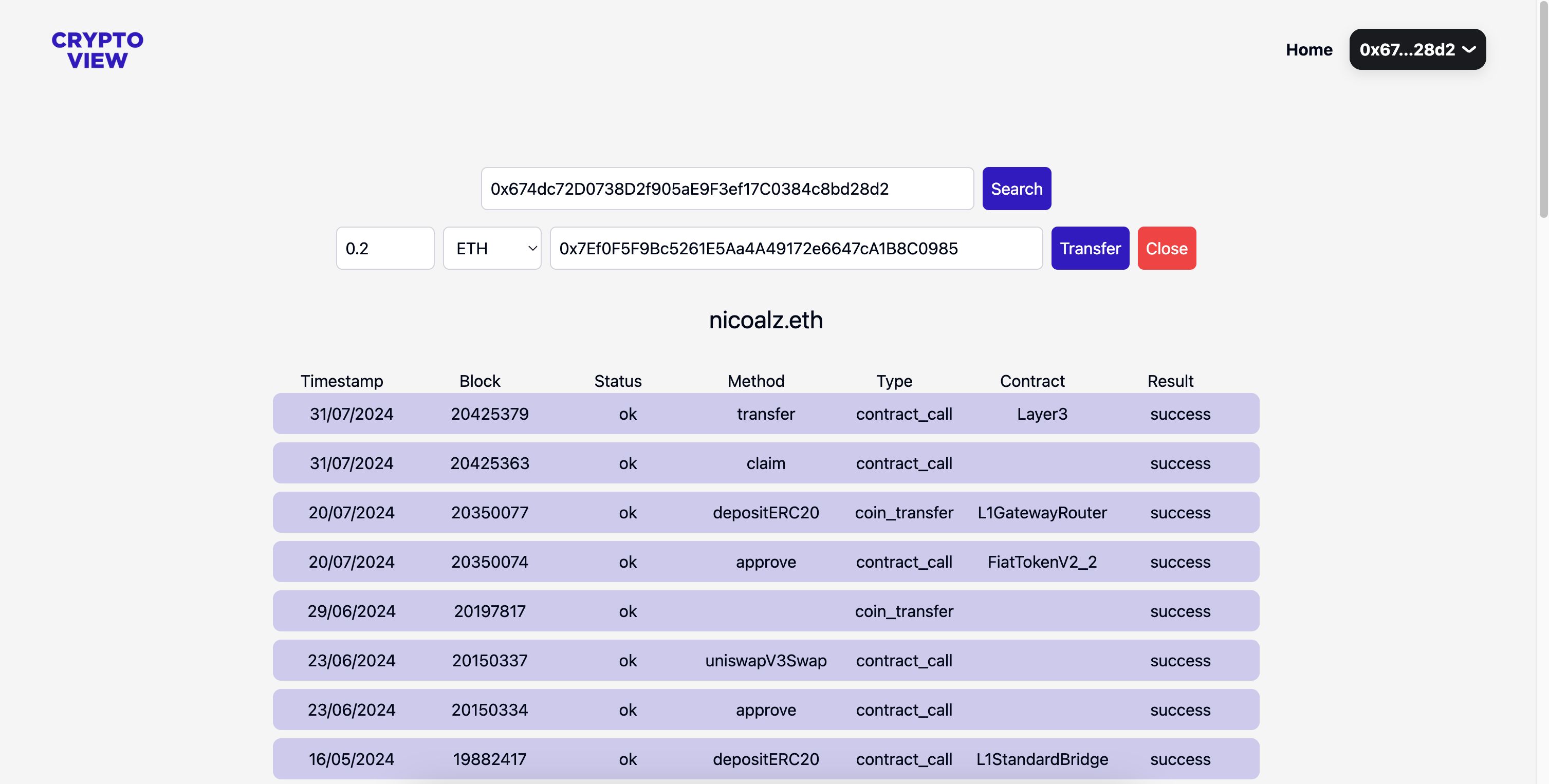The image size is (1549, 784).
Task: Select block number 20425379
Action: pyautogui.click(x=489, y=414)
